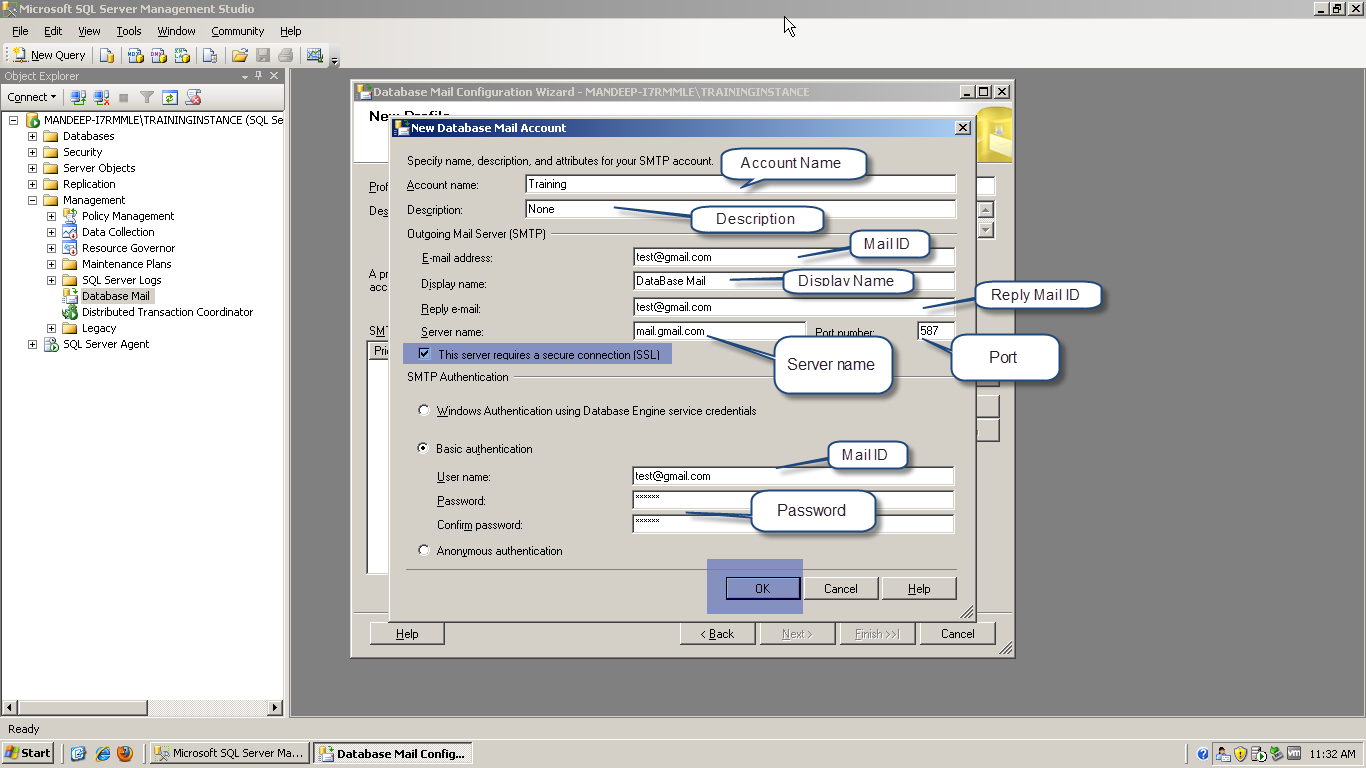1366x768 pixels.
Task: Click the red-X script icon in Object Explorer toolbar
Action: tap(194, 97)
